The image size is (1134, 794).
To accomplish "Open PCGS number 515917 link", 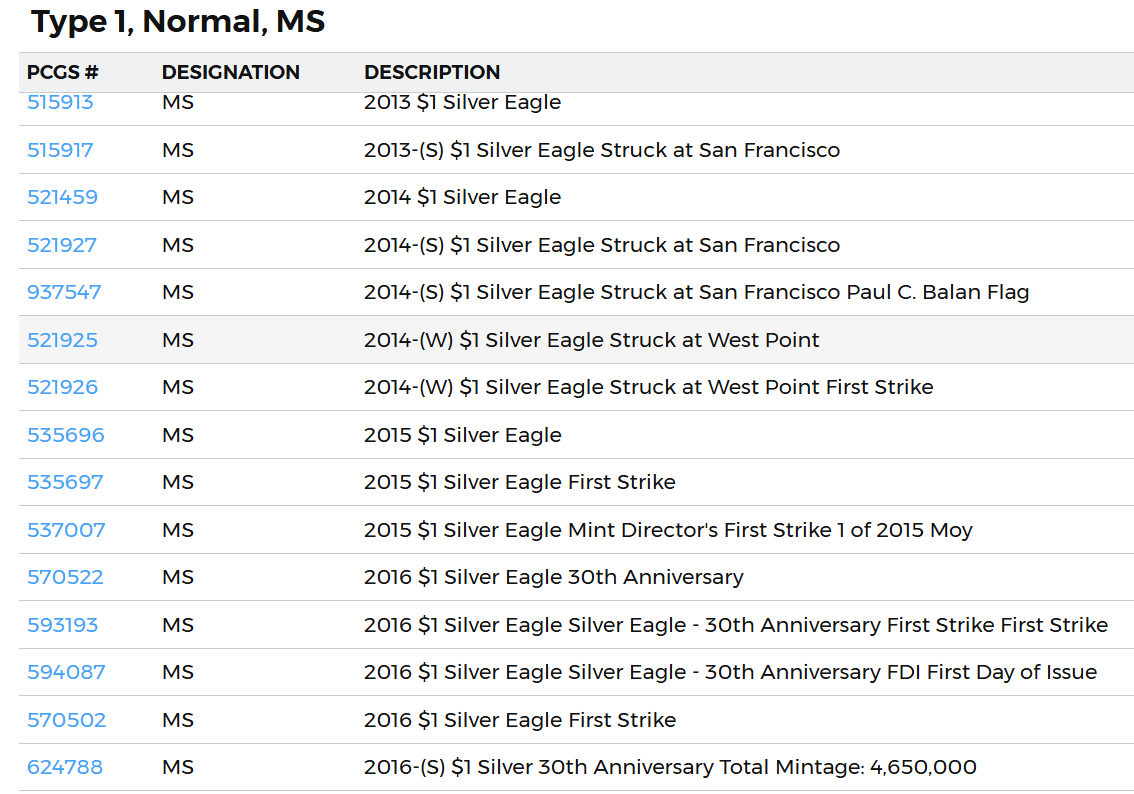I will [60, 150].
